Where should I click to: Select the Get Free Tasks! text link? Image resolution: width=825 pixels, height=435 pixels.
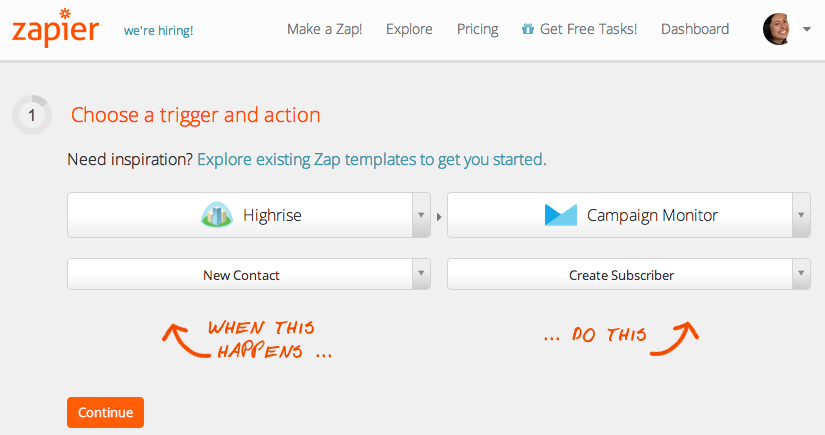(588, 29)
